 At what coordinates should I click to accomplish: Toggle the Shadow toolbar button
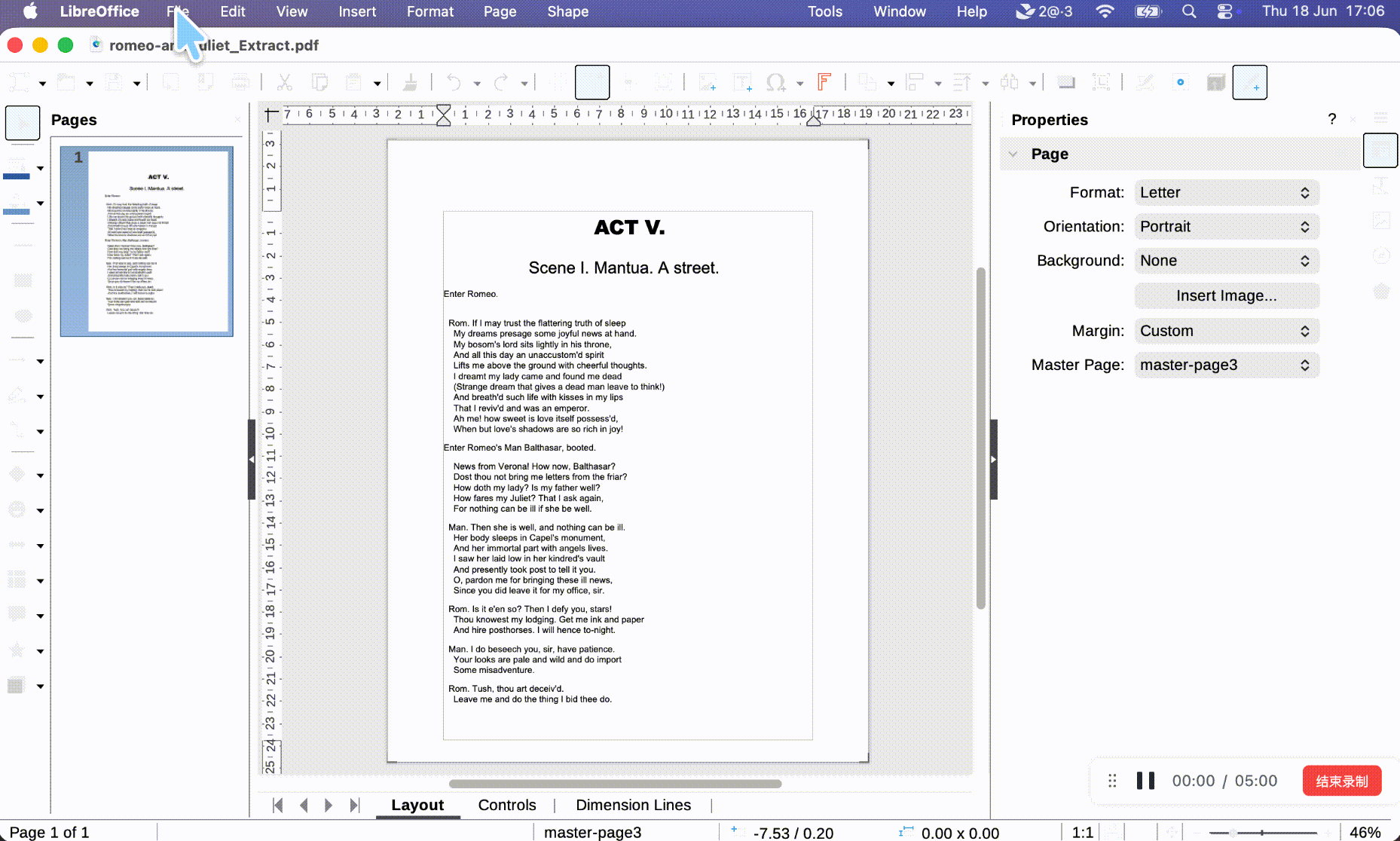1066,82
